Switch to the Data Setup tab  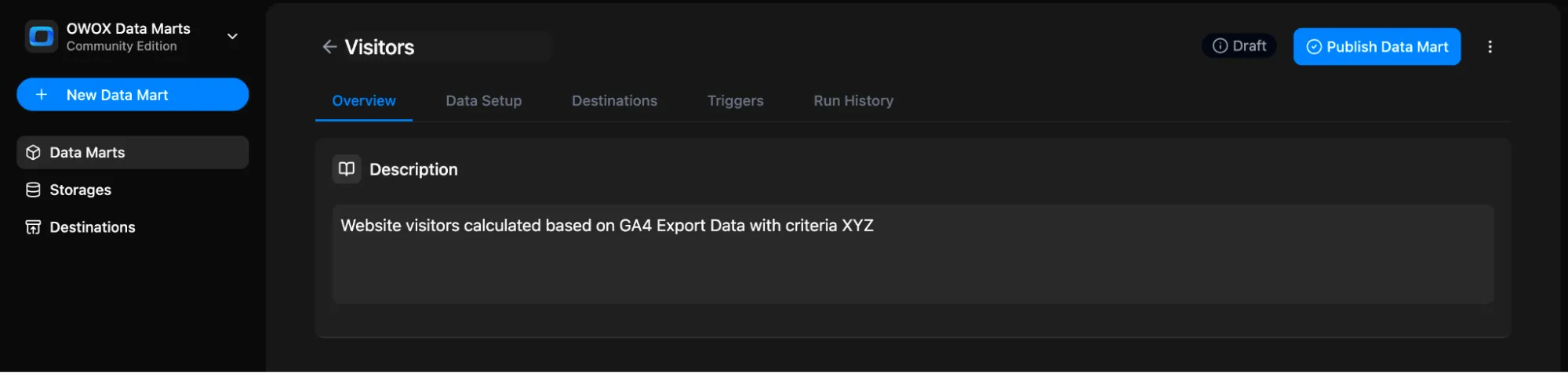coord(483,101)
